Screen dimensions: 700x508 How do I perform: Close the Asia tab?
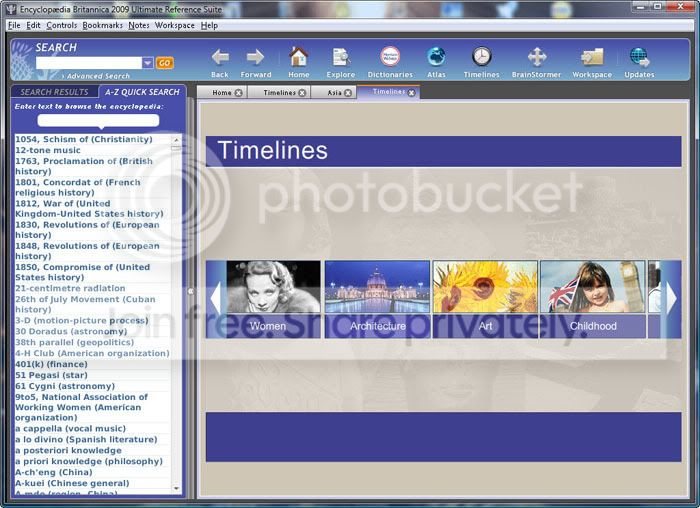[348, 93]
